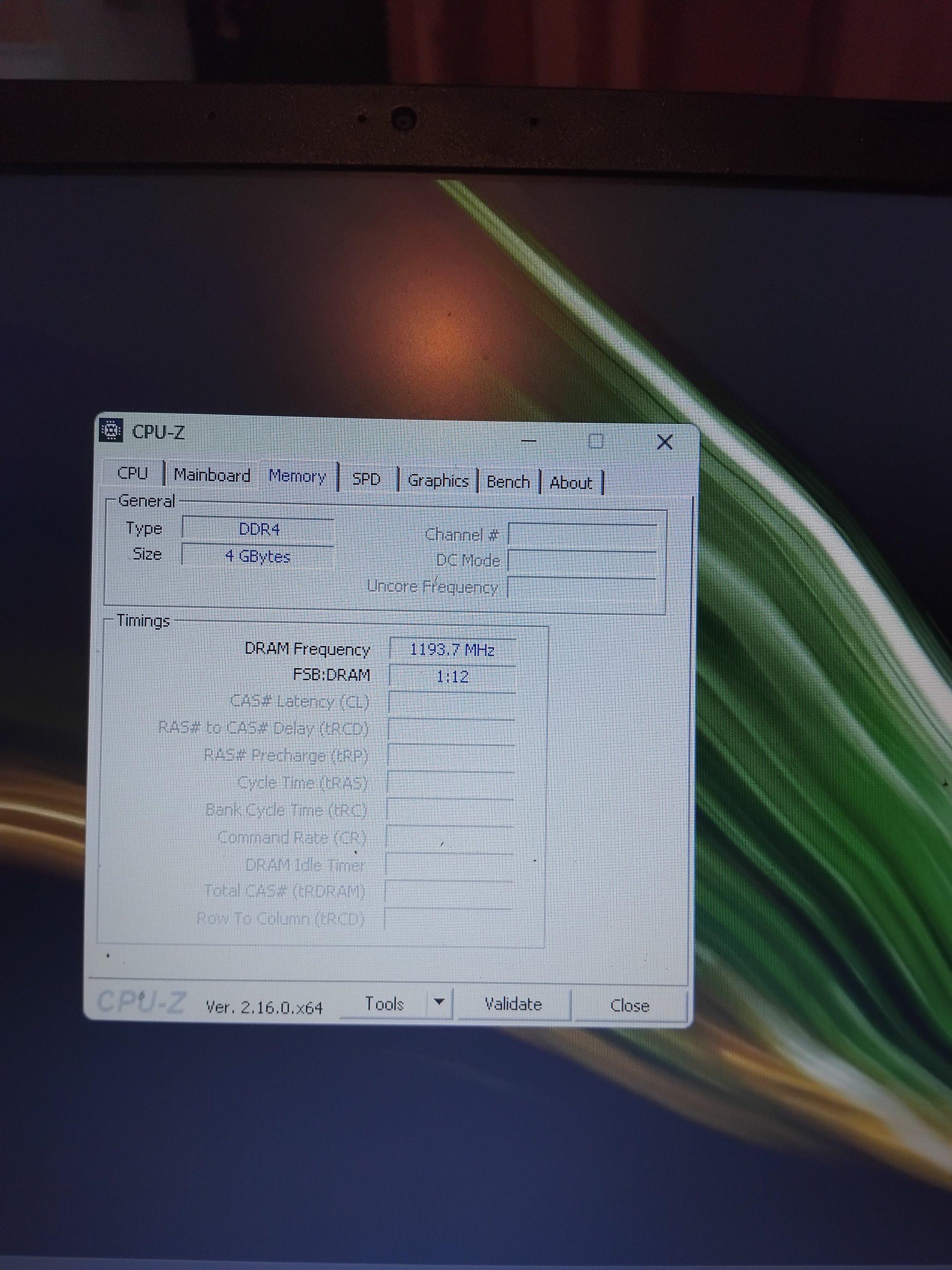Click the empty Total CAS# (tRDRAM) field
This screenshot has width=952, height=1270.
pos(448,892)
